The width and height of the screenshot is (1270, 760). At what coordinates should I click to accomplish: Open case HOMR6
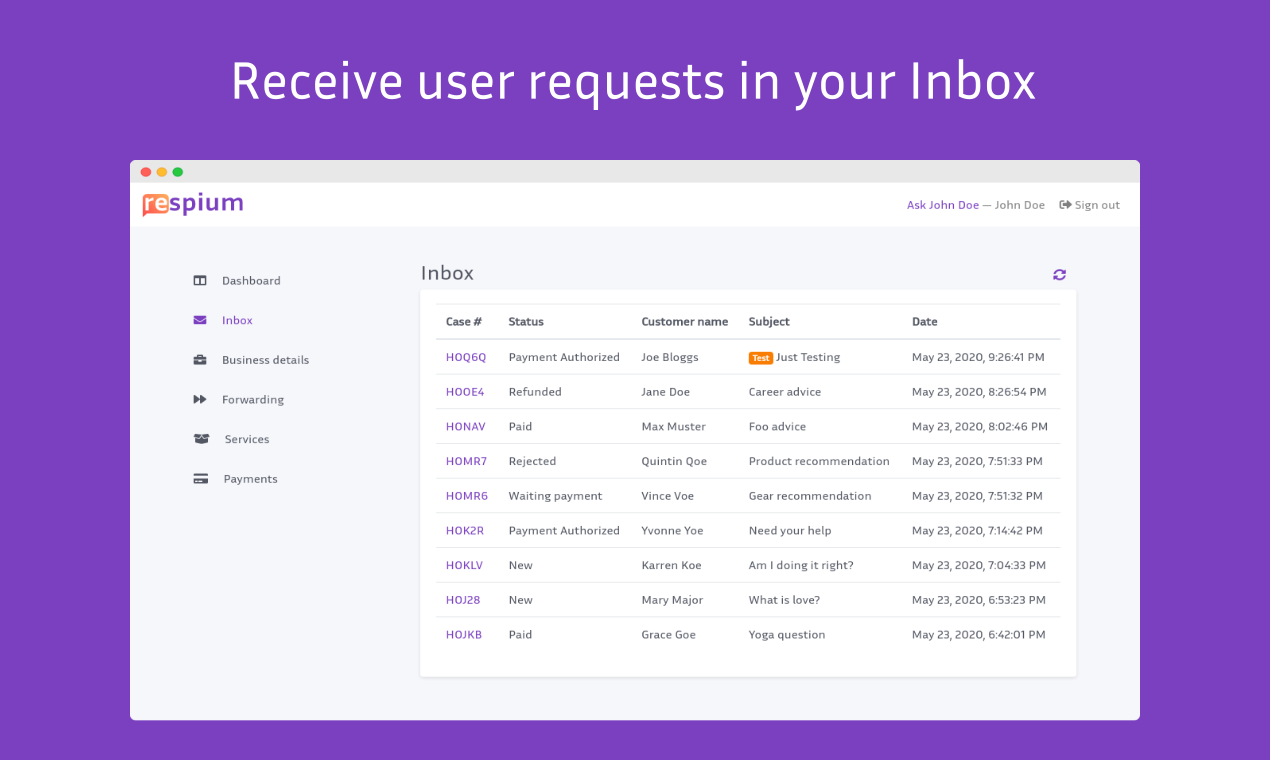(x=467, y=496)
